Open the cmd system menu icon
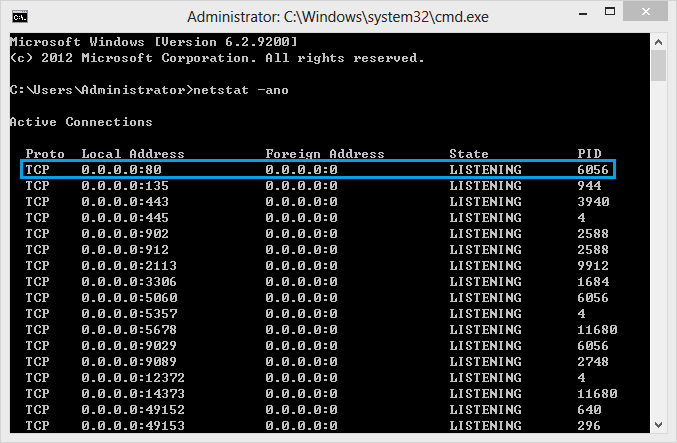The height and width of the screenshot is (443, 677). (x=20, y=16)
